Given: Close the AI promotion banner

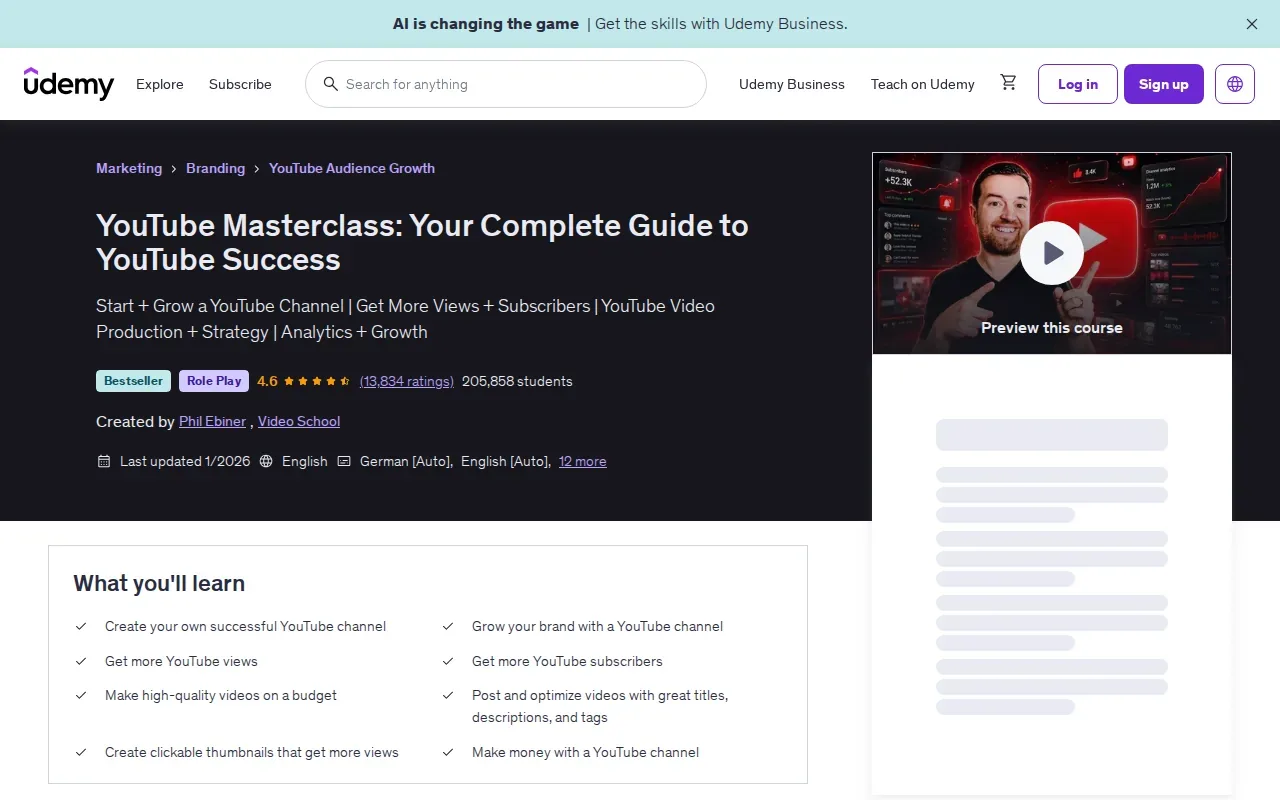Looking at the screenshot, I should tap(1252, 24).
